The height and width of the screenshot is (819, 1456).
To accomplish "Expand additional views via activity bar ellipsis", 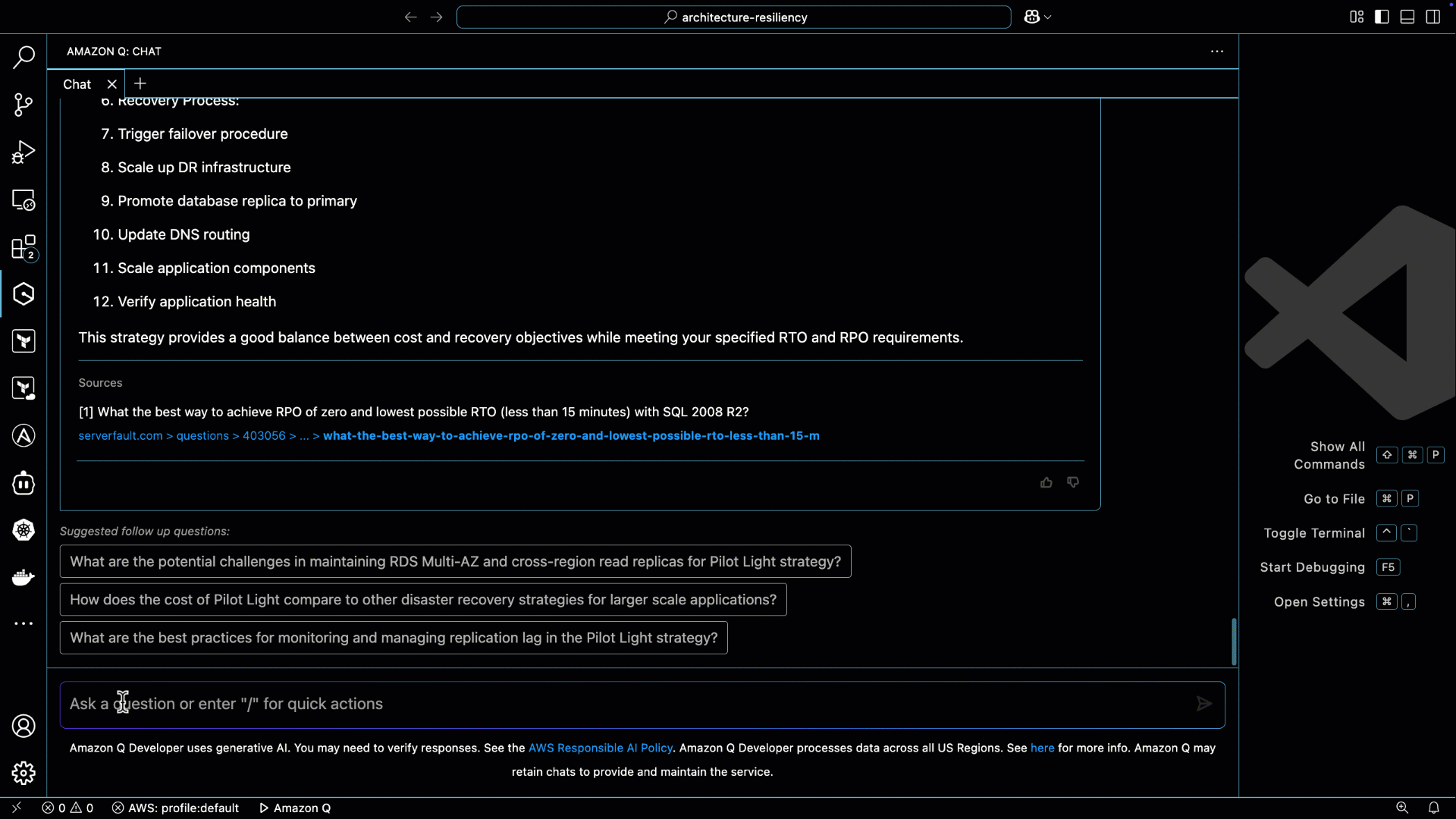I will pos(24,623).
